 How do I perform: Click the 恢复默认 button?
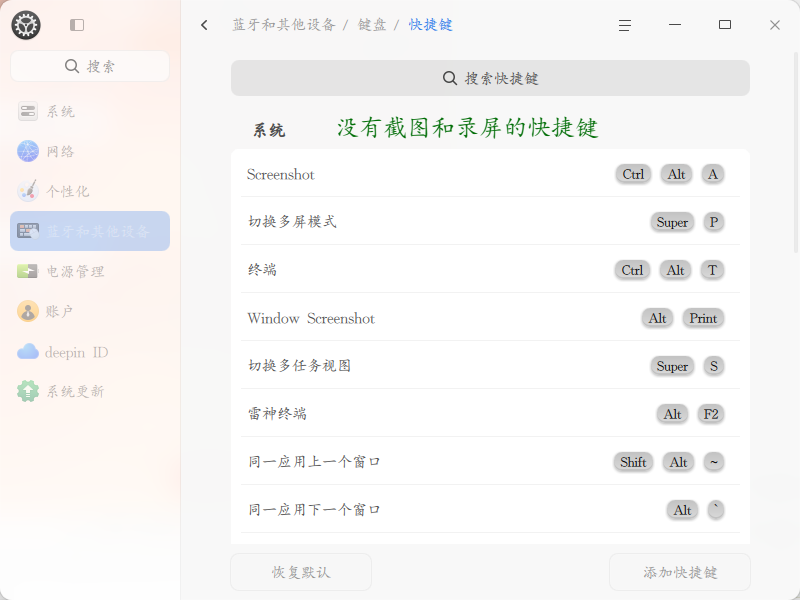coord(301,572)
